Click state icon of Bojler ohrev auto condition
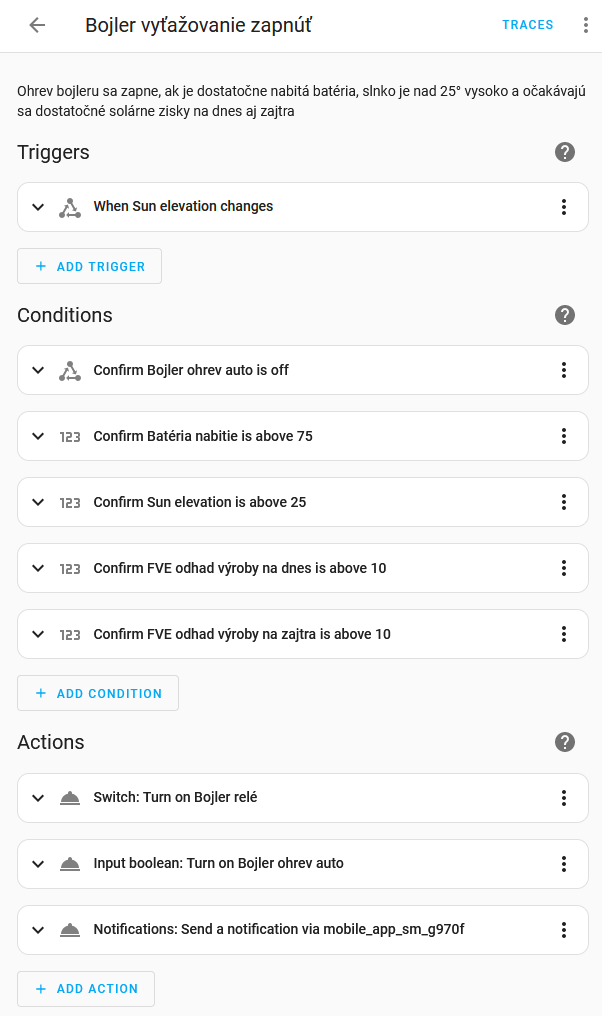The image size is (602, 1016). point(69,370)
